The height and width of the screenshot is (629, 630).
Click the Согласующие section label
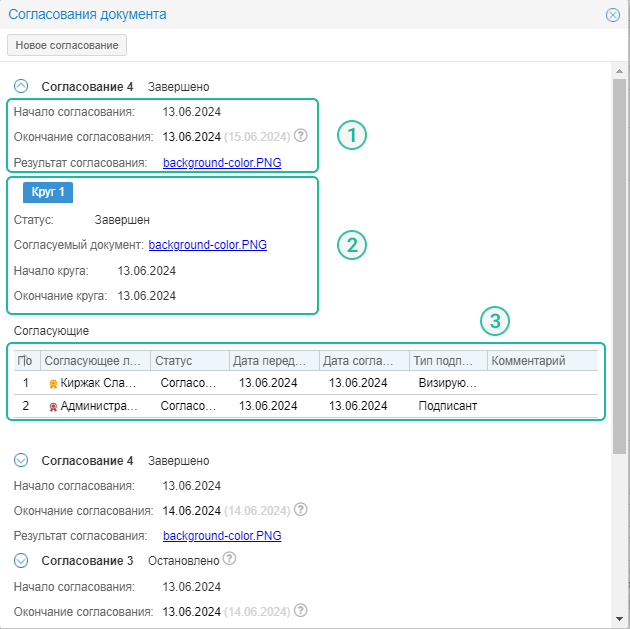coord(51,331)
